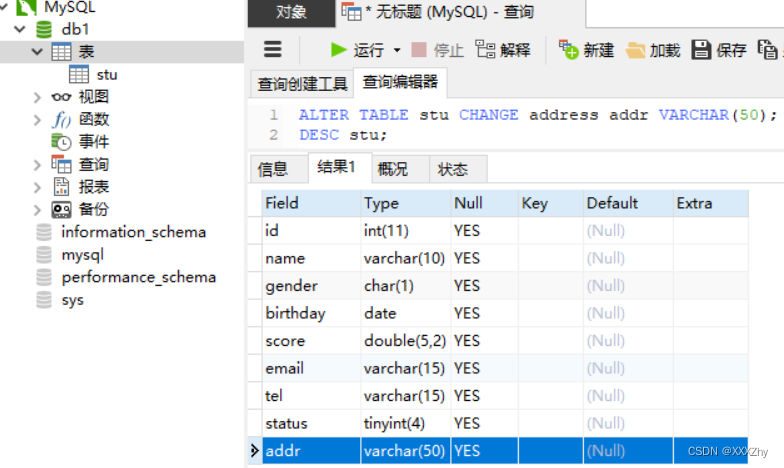Expand the Reports (报表) node
784x468 pixels.
[x=37, y=187]
